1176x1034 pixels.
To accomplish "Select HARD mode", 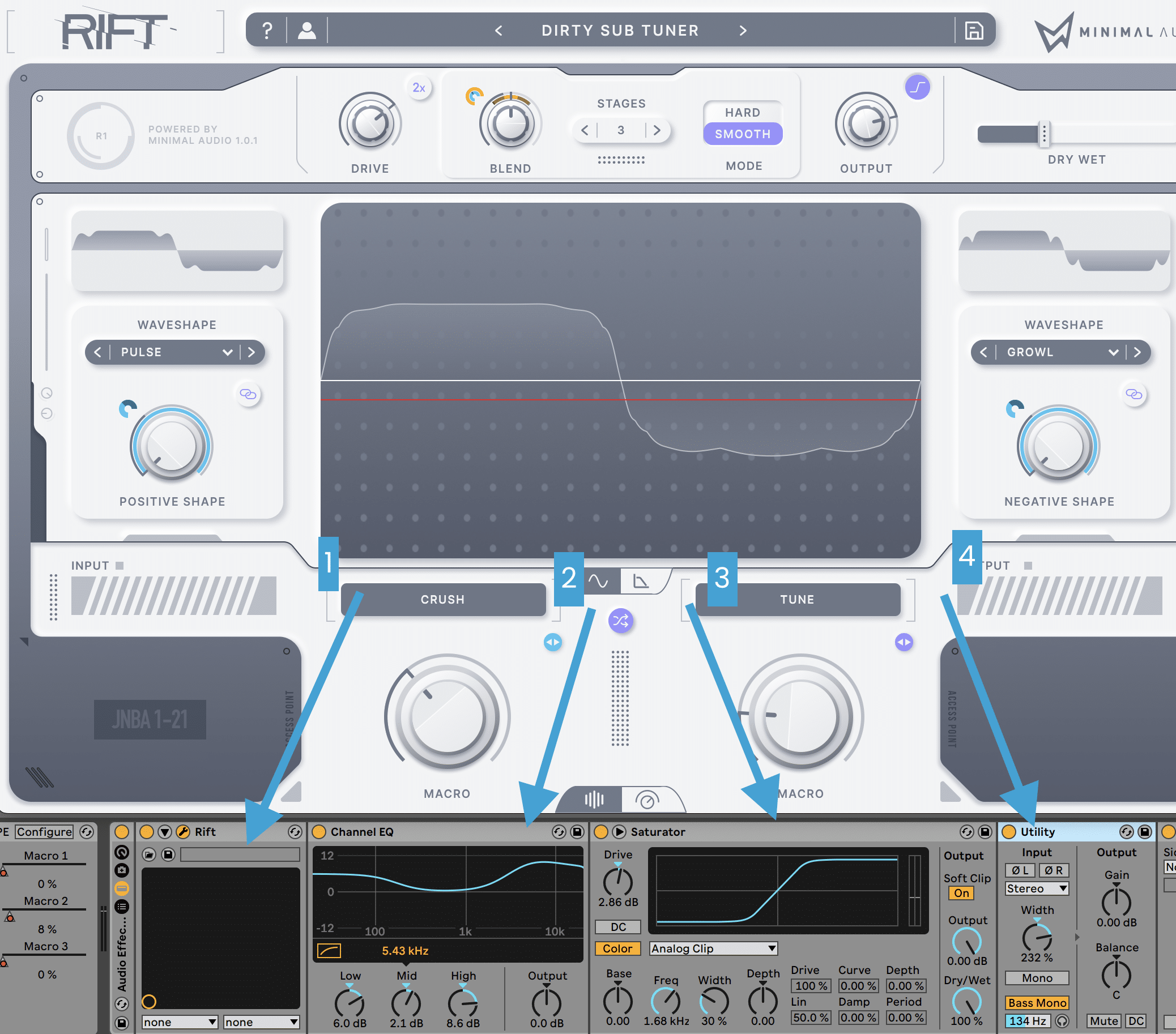I will pos(742,112).
